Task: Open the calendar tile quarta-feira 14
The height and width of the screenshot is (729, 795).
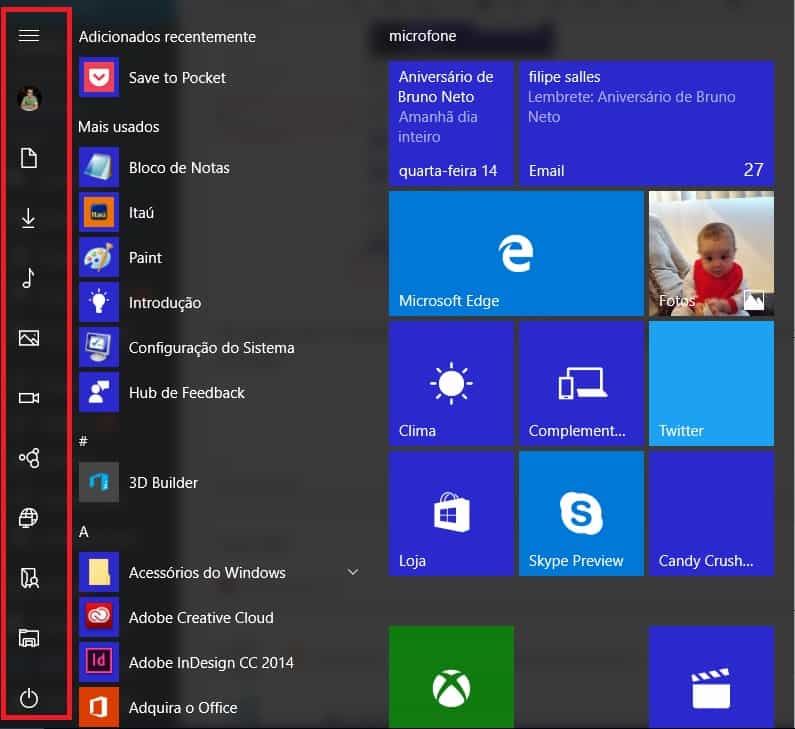Action: (451, 123)
